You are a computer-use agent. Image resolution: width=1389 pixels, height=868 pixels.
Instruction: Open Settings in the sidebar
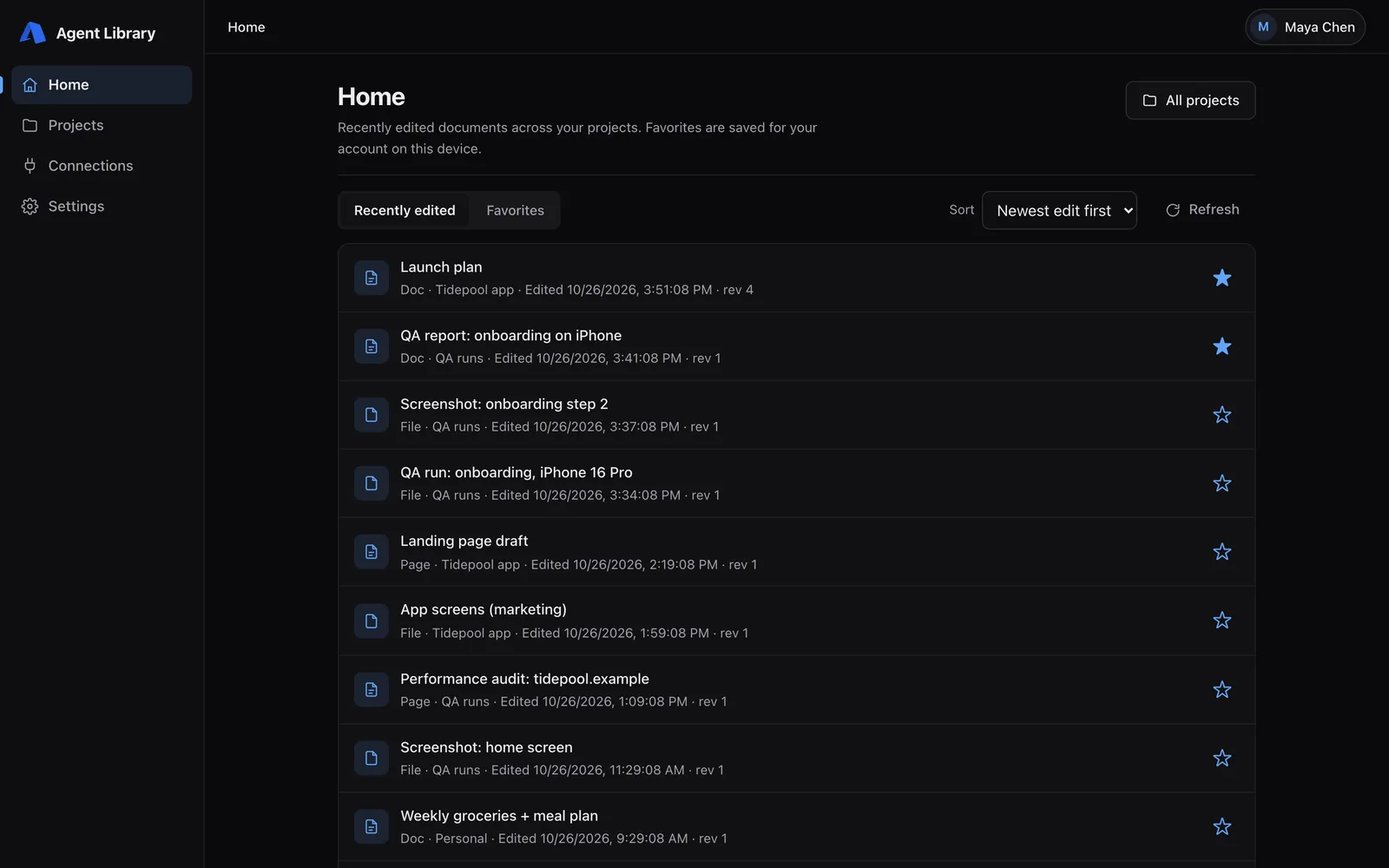coord(102,207)
